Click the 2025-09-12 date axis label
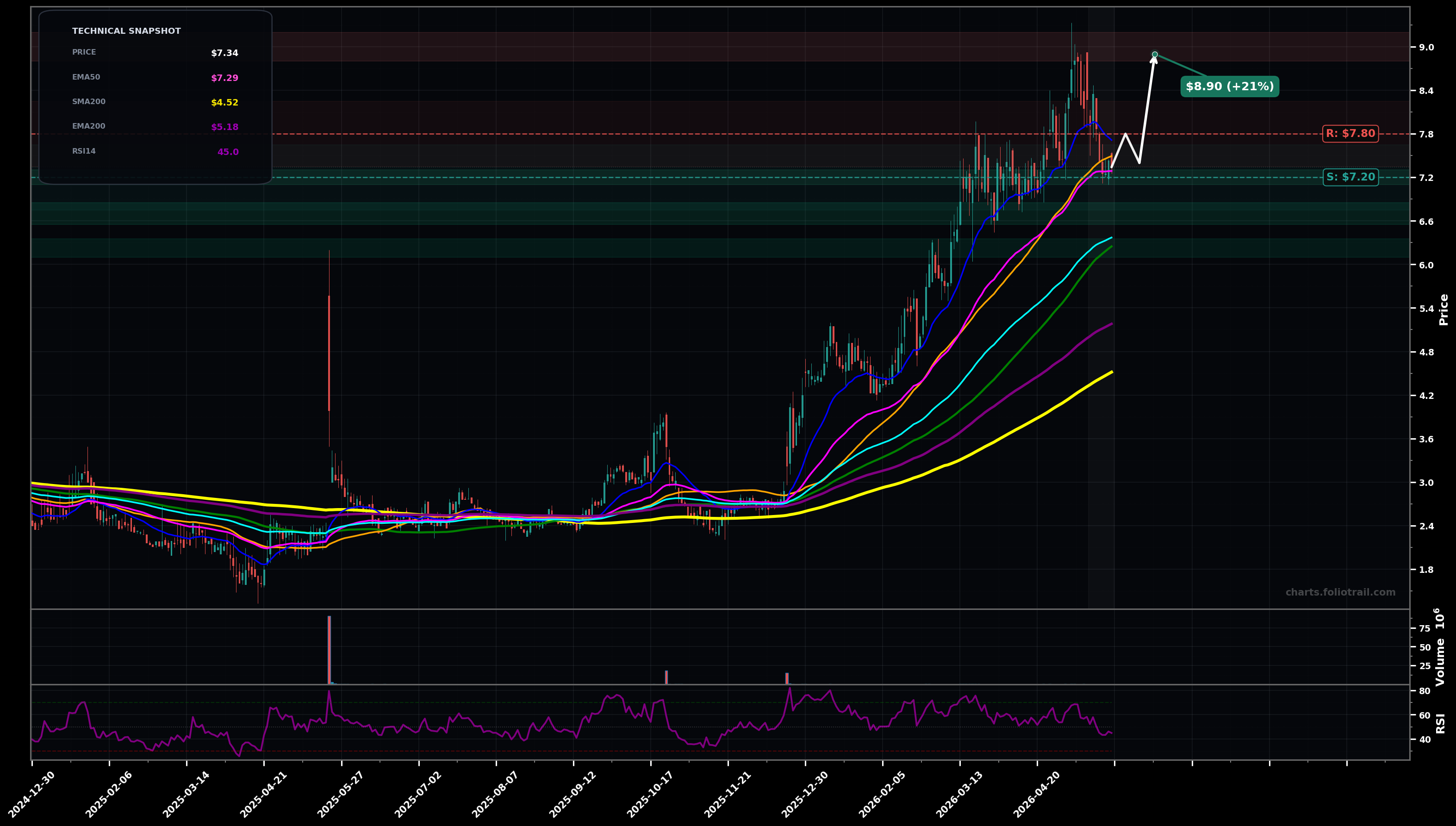 click(573, 794)
